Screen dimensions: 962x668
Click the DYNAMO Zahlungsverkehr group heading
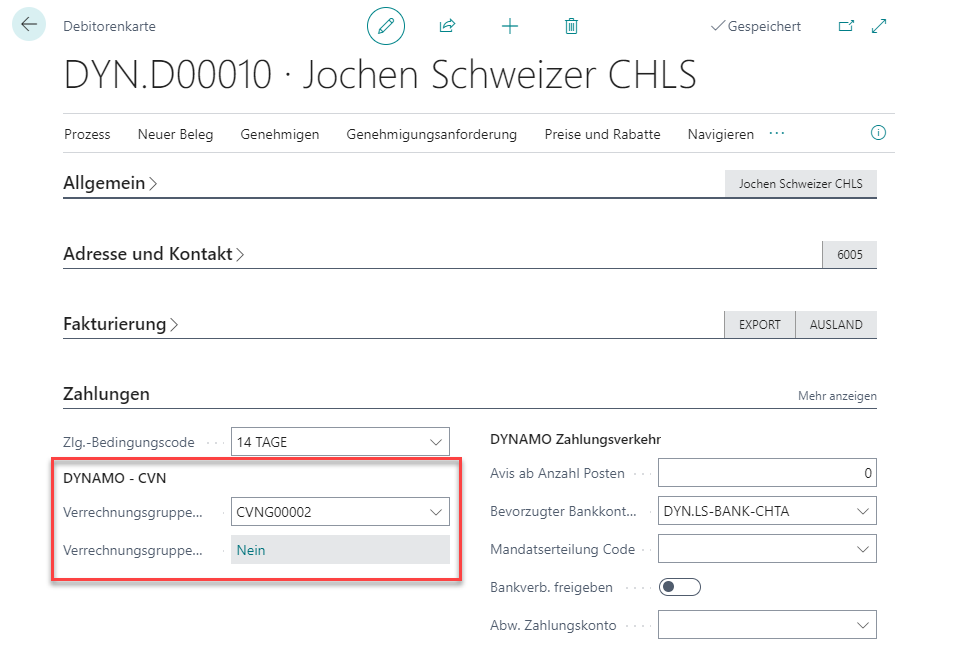(575, 439)
